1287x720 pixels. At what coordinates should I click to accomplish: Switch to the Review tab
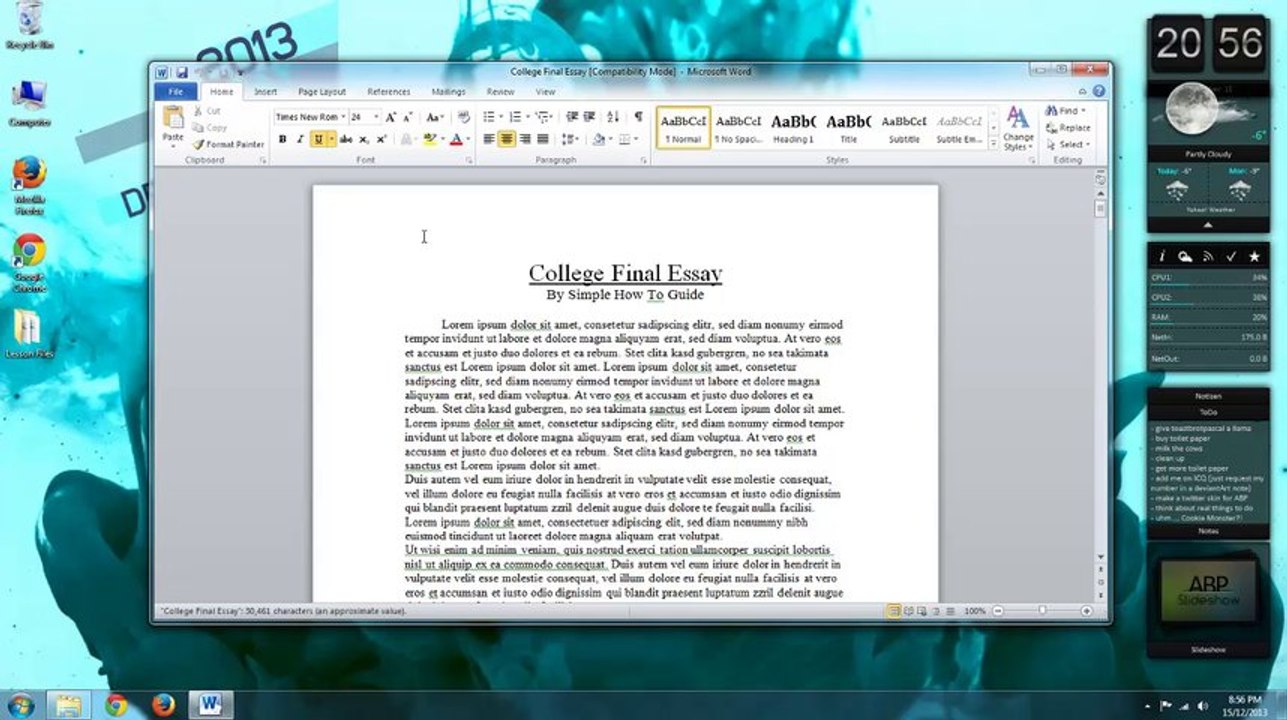pos(500,92)
